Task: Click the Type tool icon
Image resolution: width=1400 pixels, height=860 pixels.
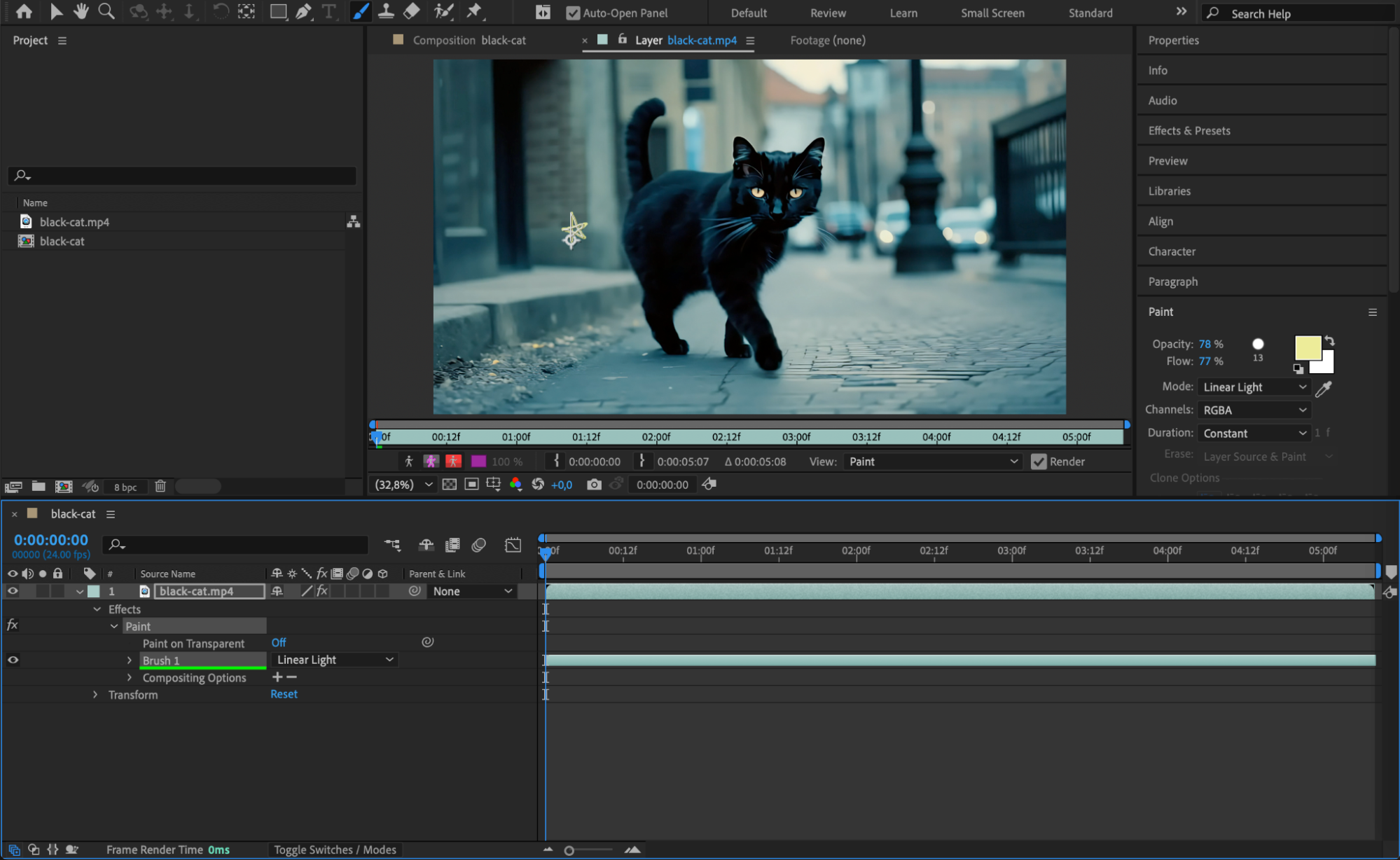Action: tap(328, 11)
